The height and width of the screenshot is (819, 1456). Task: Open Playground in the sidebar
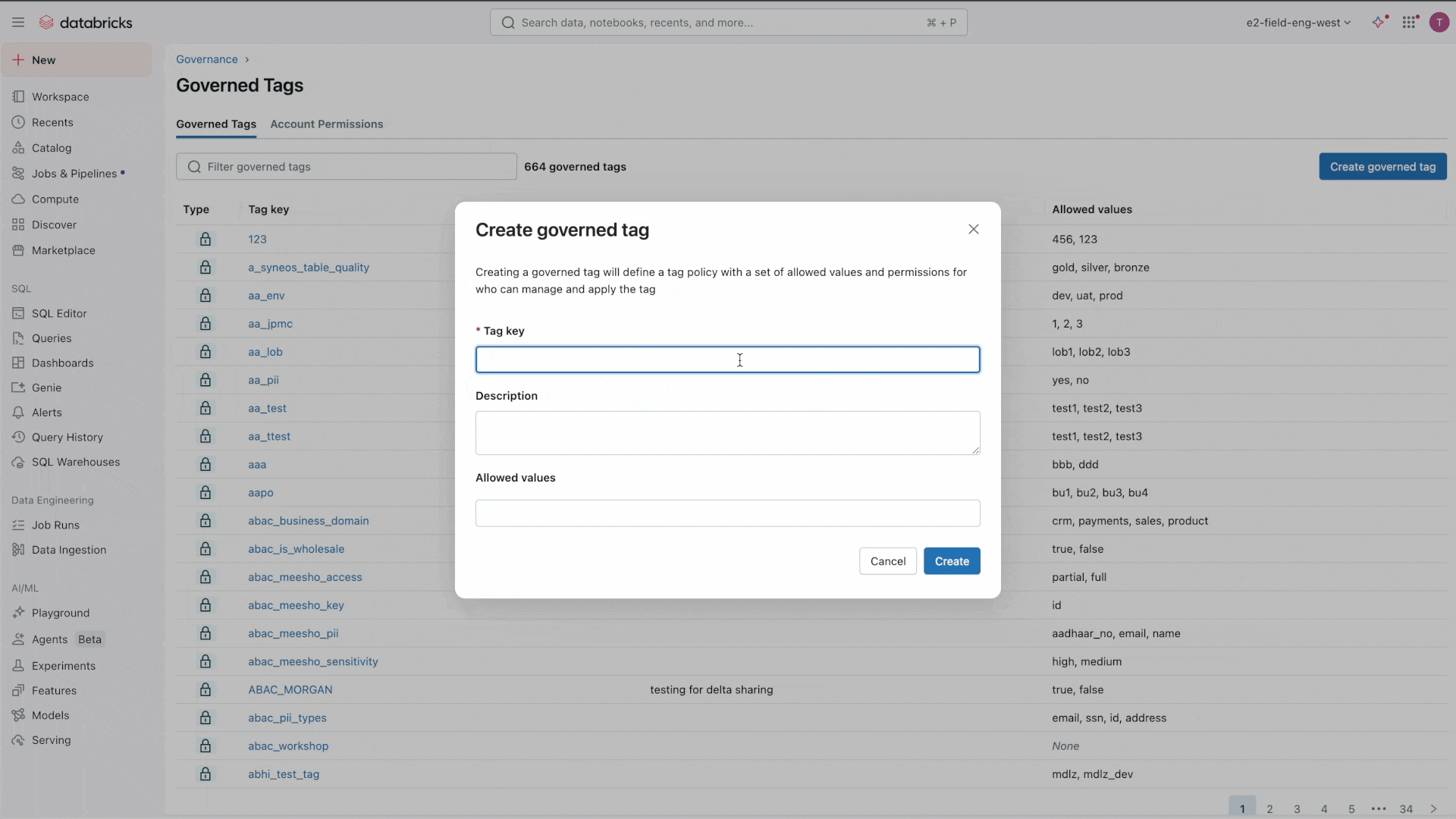click(61, 613)
